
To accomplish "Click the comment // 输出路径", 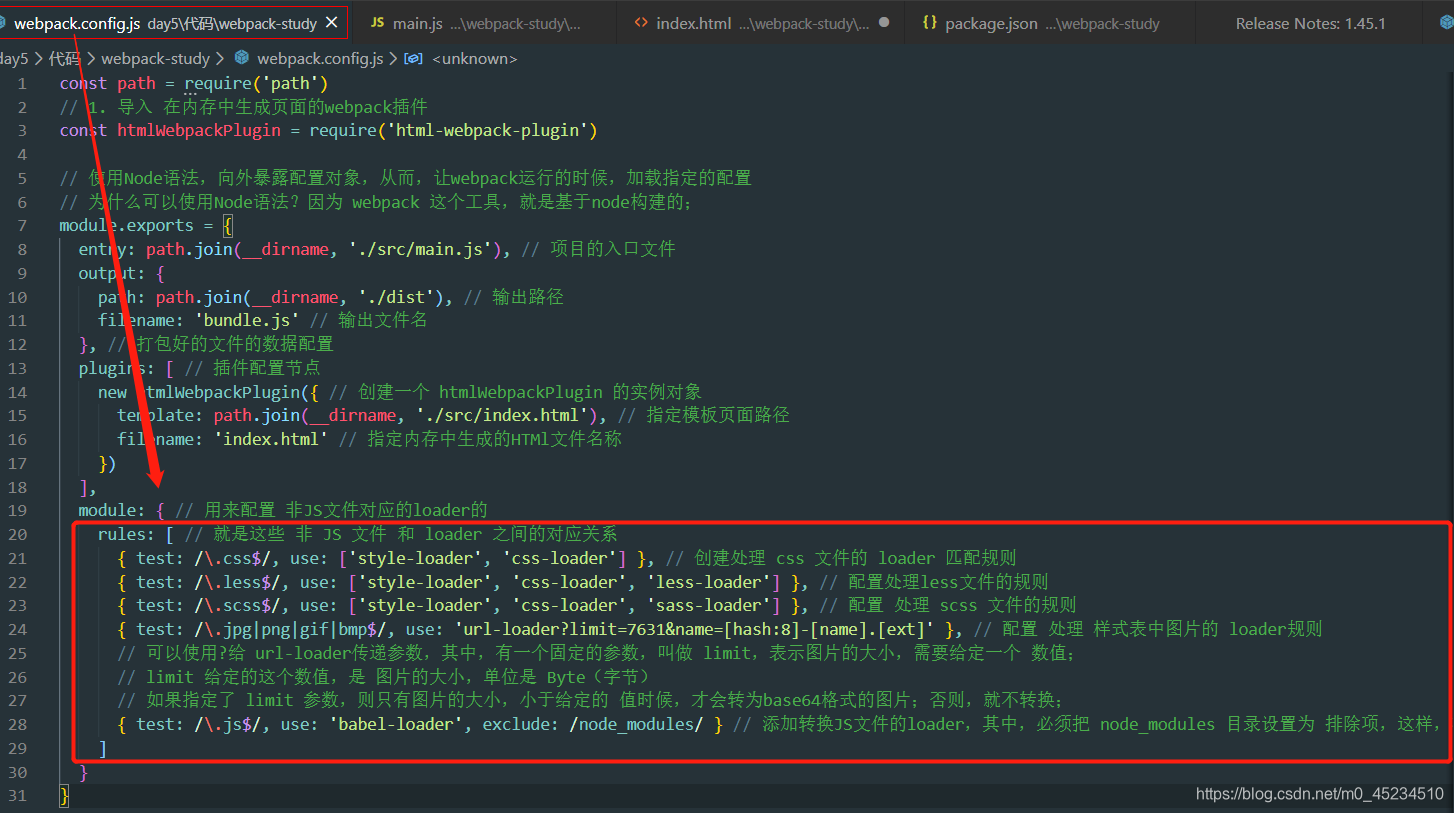I will [x=514, y=297].
